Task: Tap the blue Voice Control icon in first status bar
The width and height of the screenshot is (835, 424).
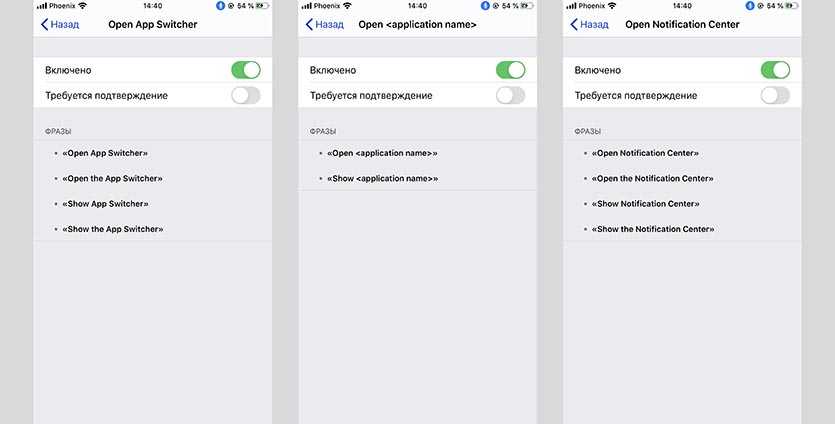Action: 220,6
